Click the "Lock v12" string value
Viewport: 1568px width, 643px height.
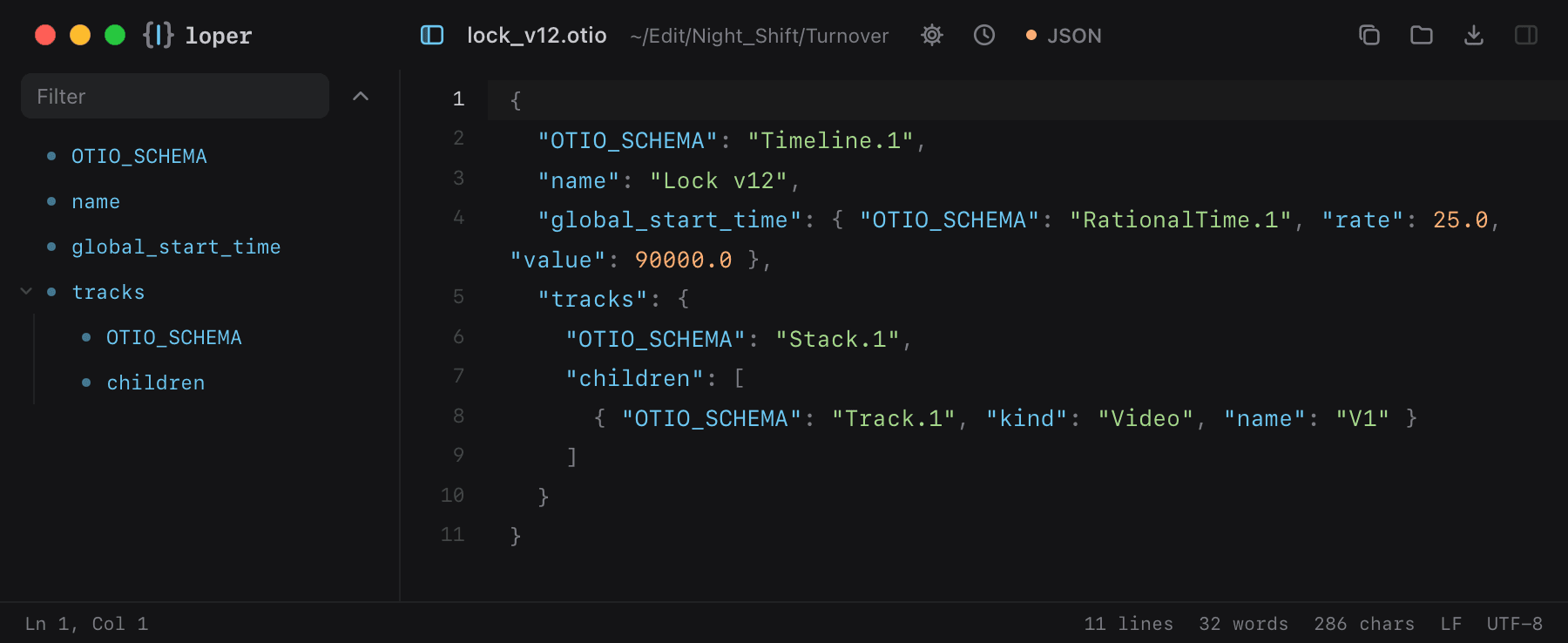719,180
